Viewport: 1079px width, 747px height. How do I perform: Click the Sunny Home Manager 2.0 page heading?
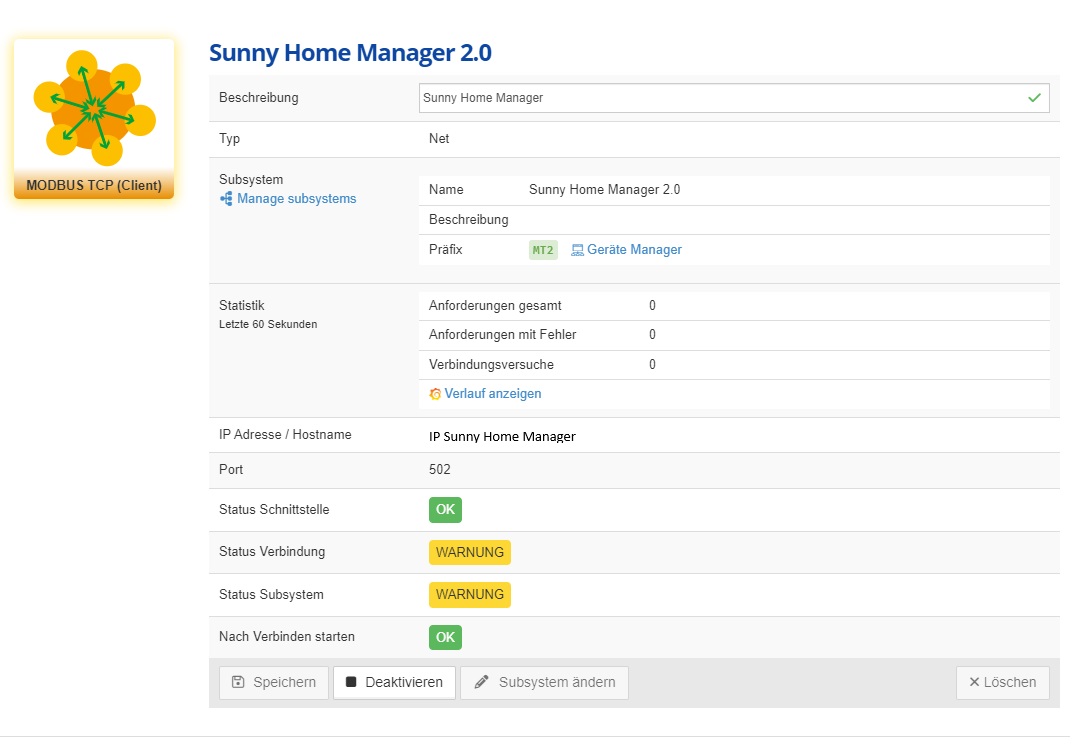tap(350, 53)
